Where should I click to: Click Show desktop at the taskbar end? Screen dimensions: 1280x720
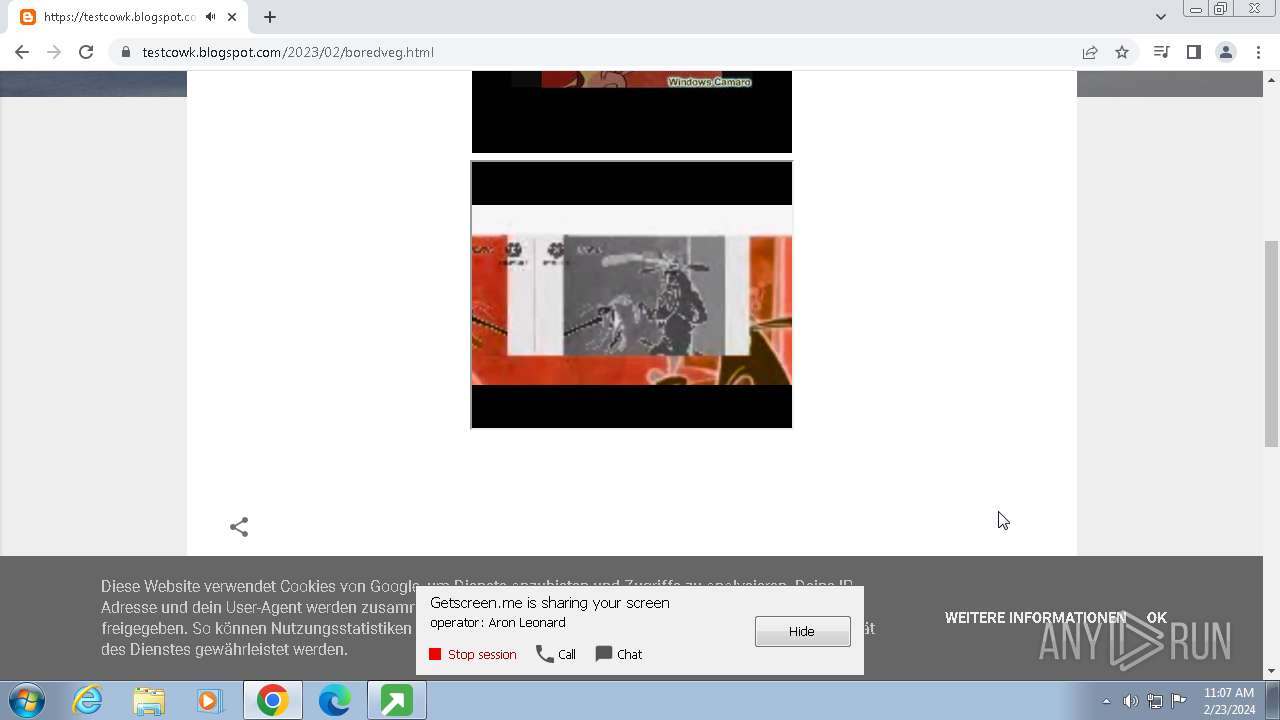pyautogui.click(x=1273, y=701)
